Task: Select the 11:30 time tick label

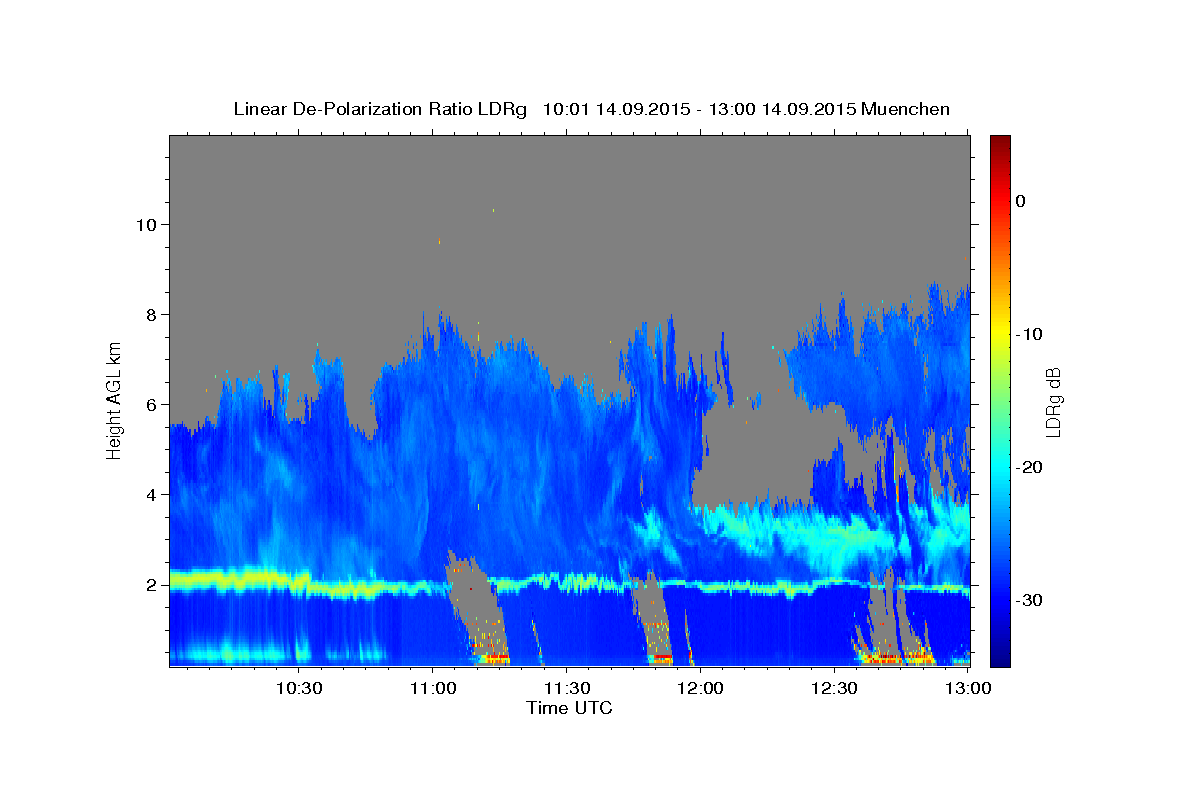Action: [566, 688]
